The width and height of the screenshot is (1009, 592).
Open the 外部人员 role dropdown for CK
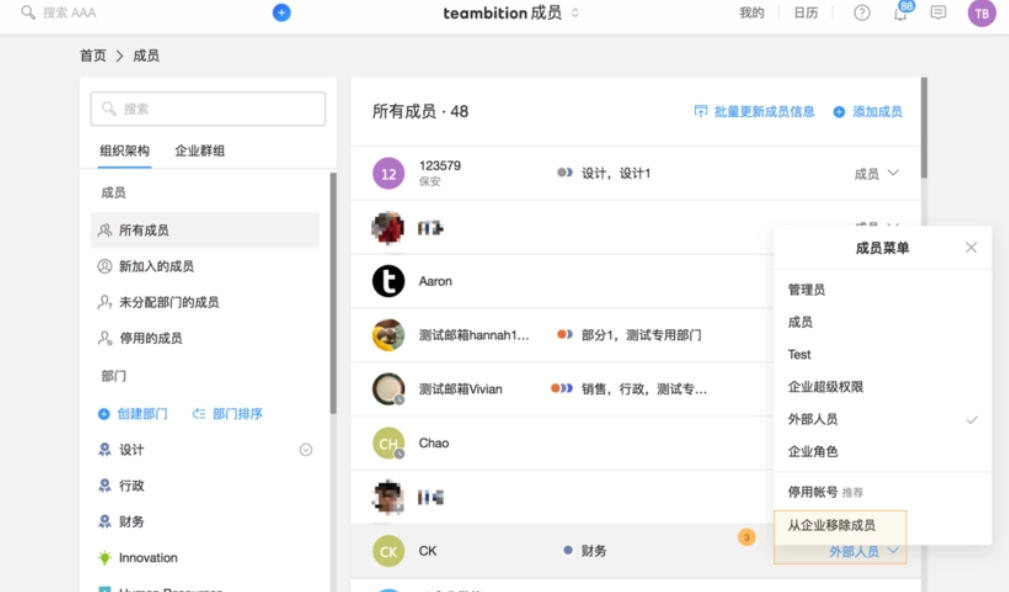pos(864,551)
